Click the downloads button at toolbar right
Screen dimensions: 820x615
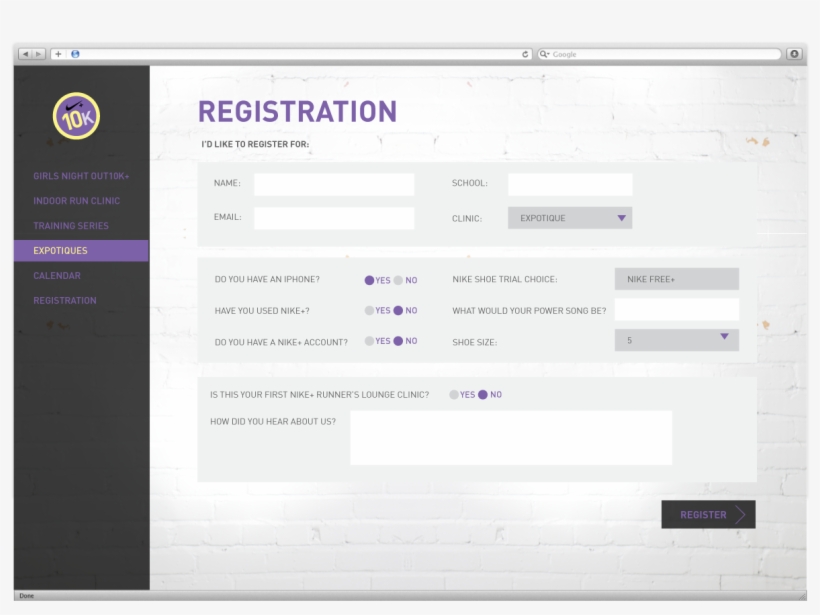(x=794, y=54)
